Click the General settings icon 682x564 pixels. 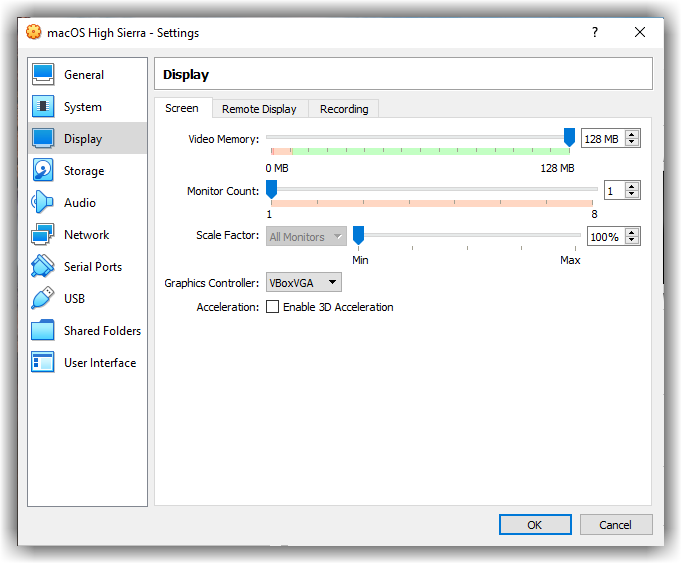pos(43,75)
